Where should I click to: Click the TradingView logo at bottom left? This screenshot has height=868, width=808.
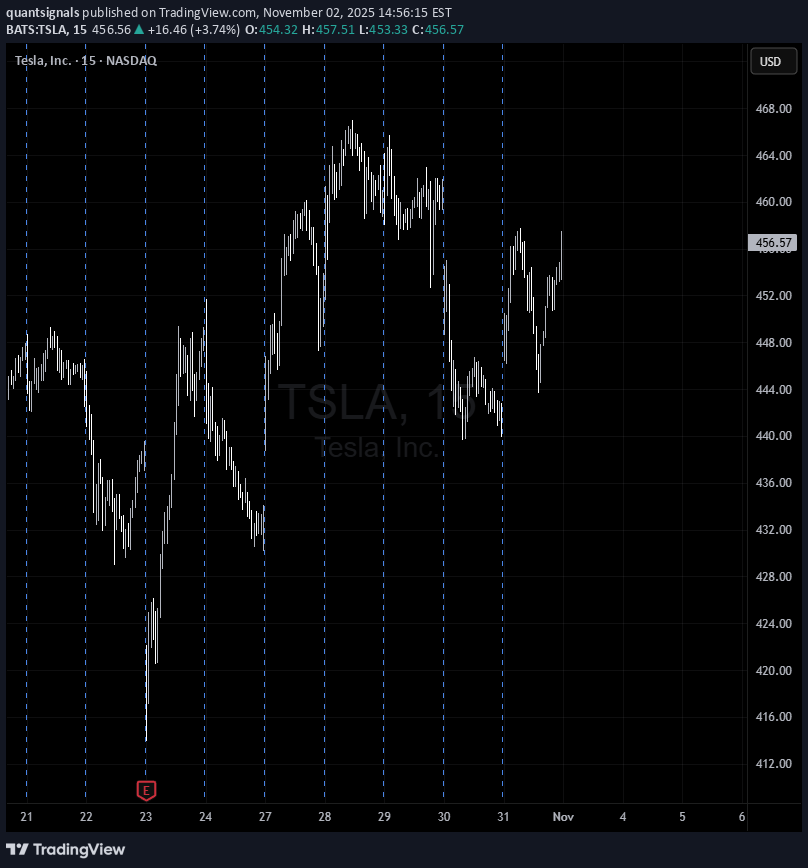pos(69,849)
